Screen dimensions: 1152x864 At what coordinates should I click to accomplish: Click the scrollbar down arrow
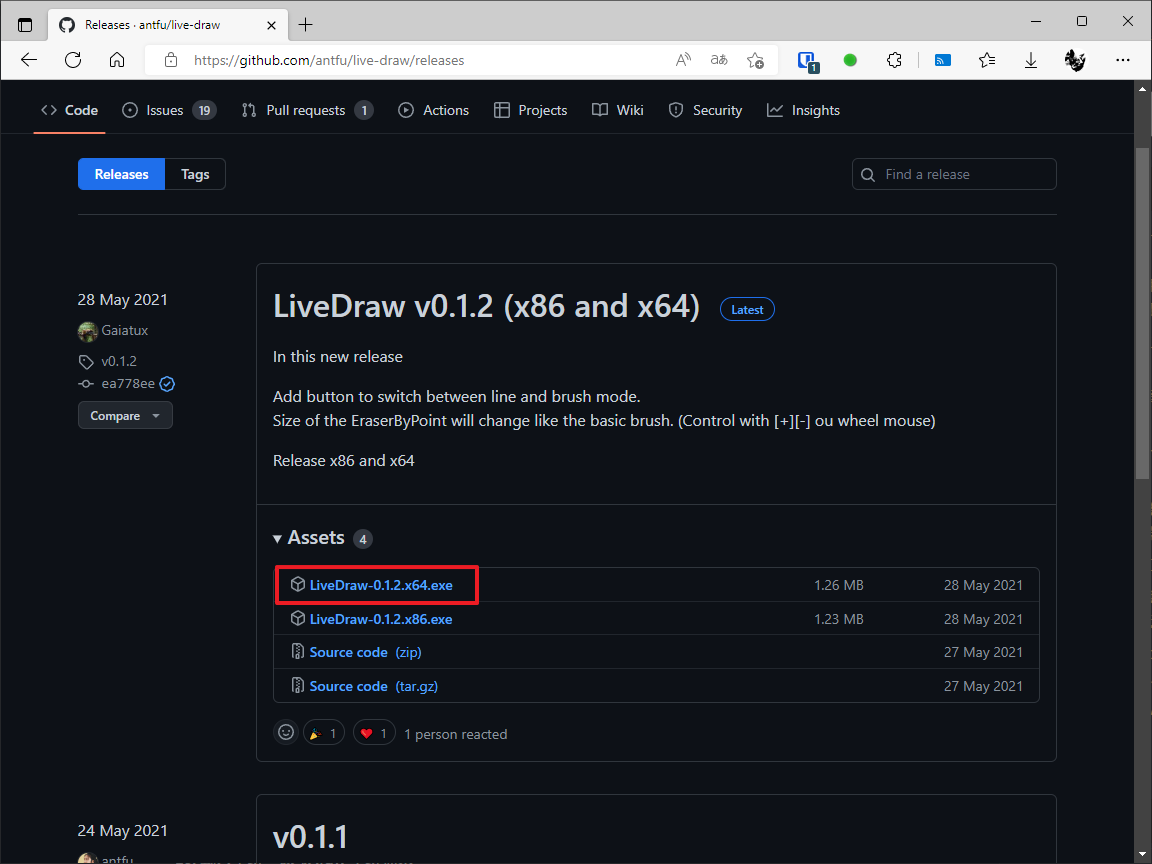(1142, 854)
